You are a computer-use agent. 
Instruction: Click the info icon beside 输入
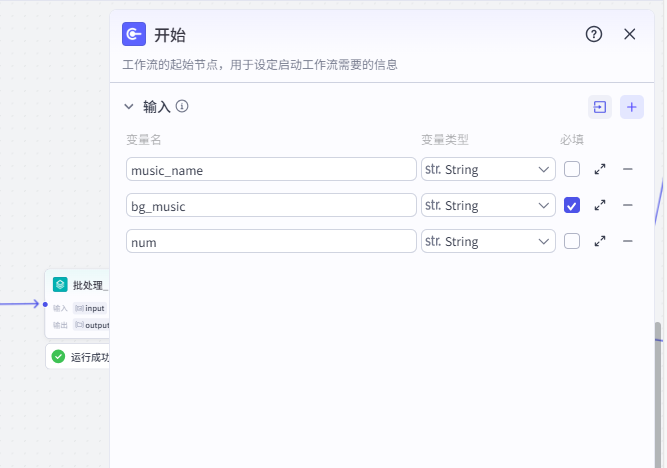coord(182,106)
